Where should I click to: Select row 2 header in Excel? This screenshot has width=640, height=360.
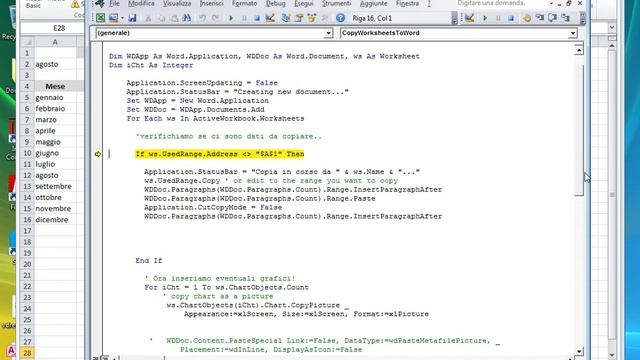click(x=27, y=64)
